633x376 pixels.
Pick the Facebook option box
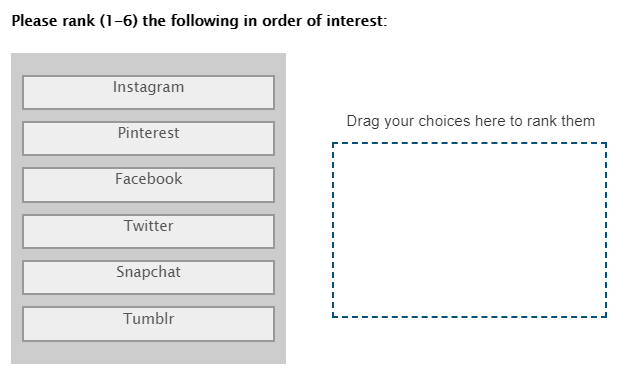pyautogui.click(x=148, y=185)
